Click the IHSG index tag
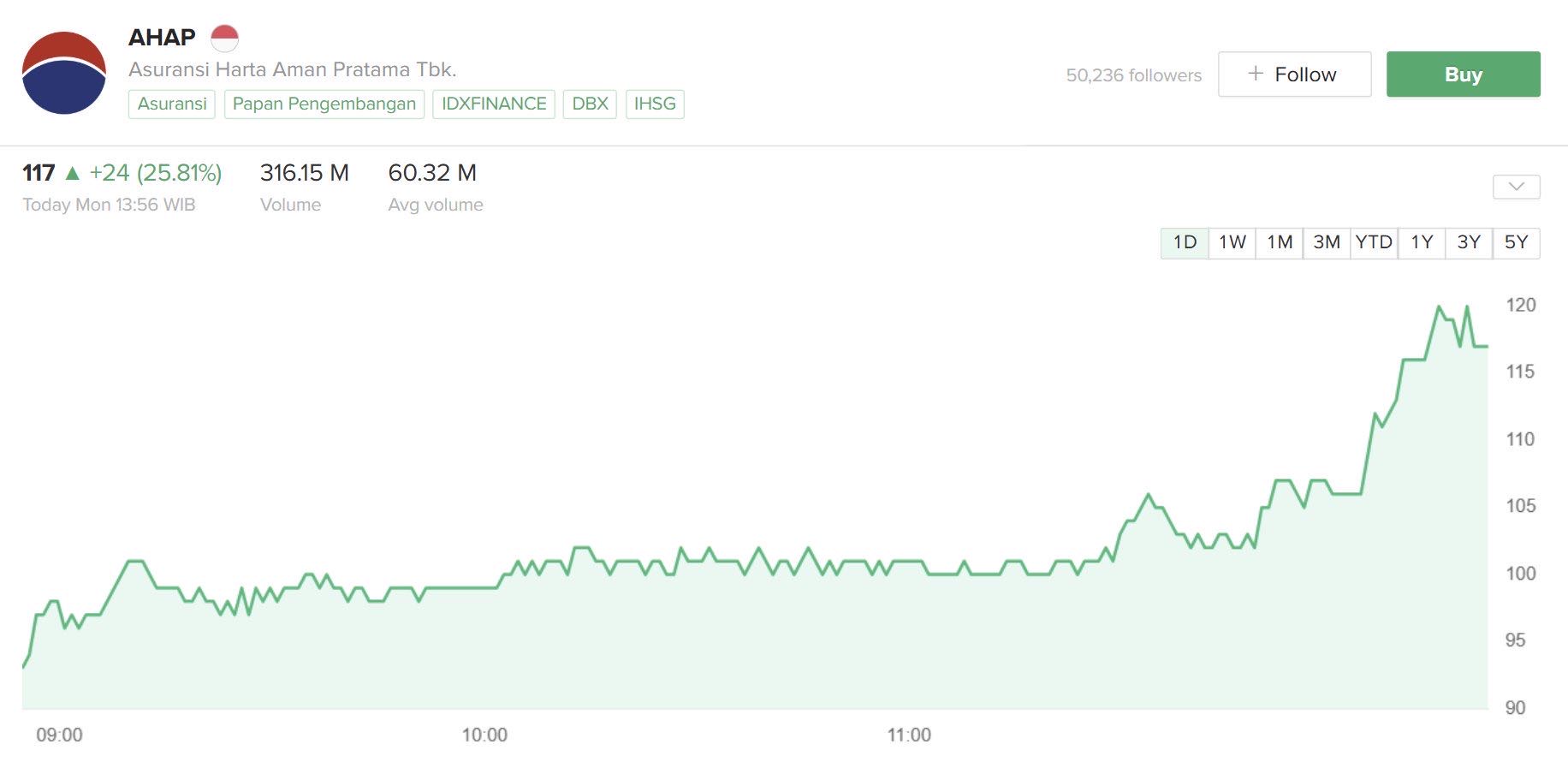This screenshot has height=780, width=1568. [655, 104]
